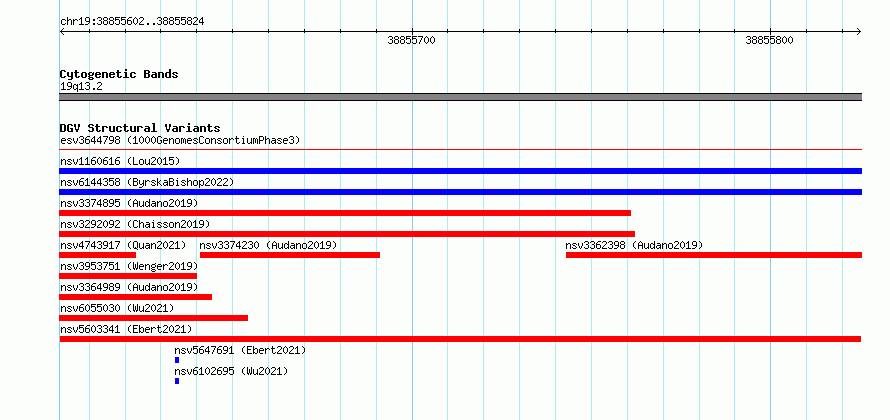The height and width of the screenshot is (420, 890).
Task: Open the nsv6102695 (Wu2021) label
Action: pyautogui.click(x=231, y=371)
